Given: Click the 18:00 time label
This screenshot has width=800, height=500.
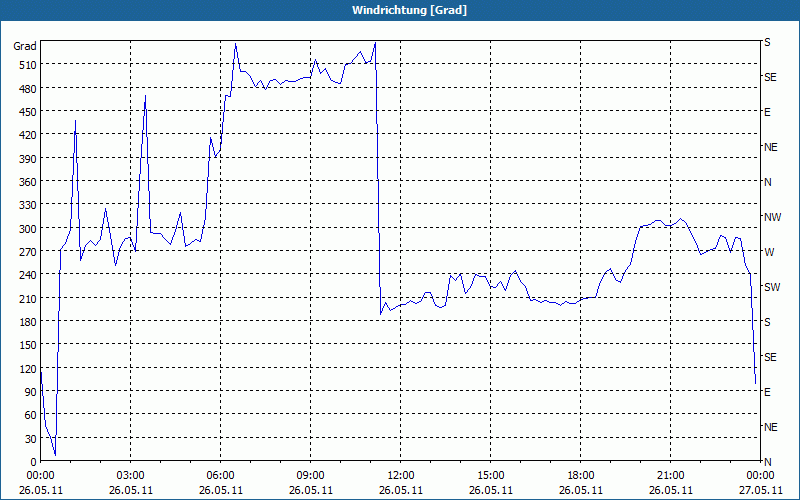Looking at the screenshot, I should [x=581, y=476].
